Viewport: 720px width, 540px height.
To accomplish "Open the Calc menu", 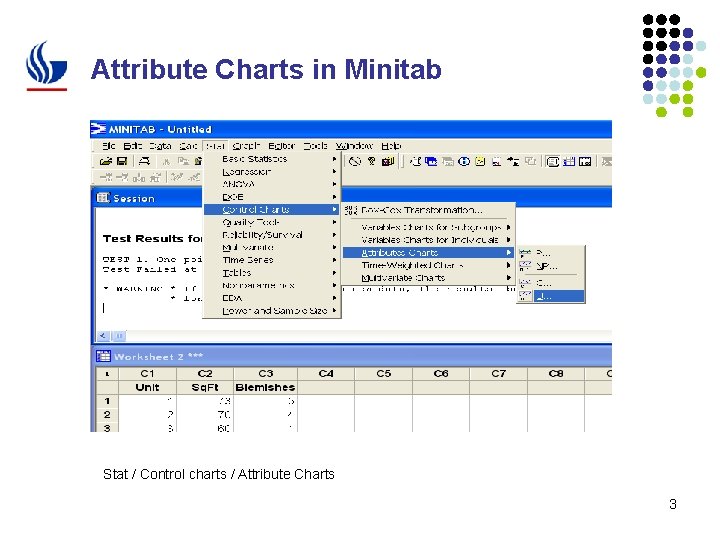I will point(188,146).
